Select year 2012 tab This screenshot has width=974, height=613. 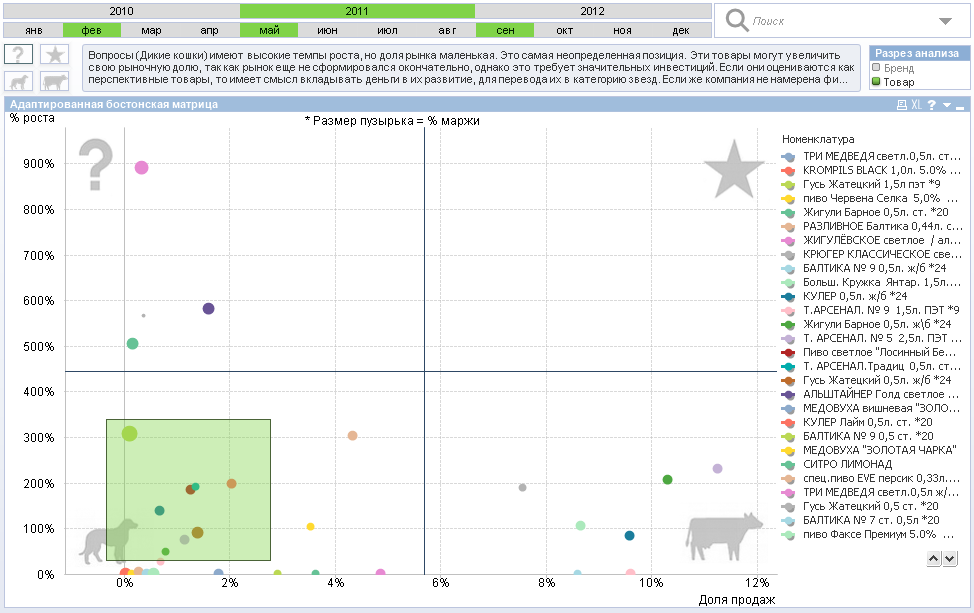coord(592,11)
